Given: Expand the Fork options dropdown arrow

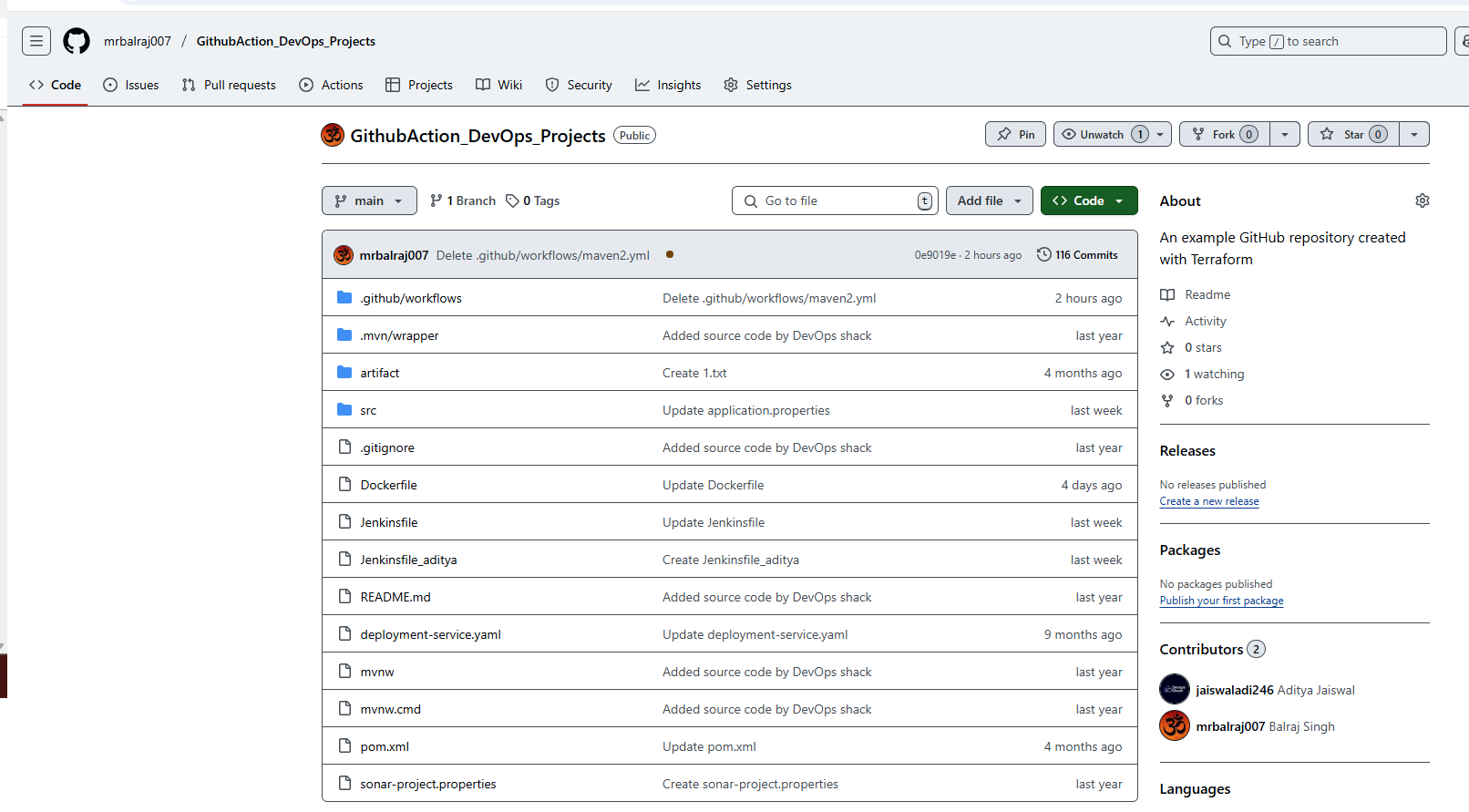Looking at the screenshot, I should click(x=1285, y=134).
